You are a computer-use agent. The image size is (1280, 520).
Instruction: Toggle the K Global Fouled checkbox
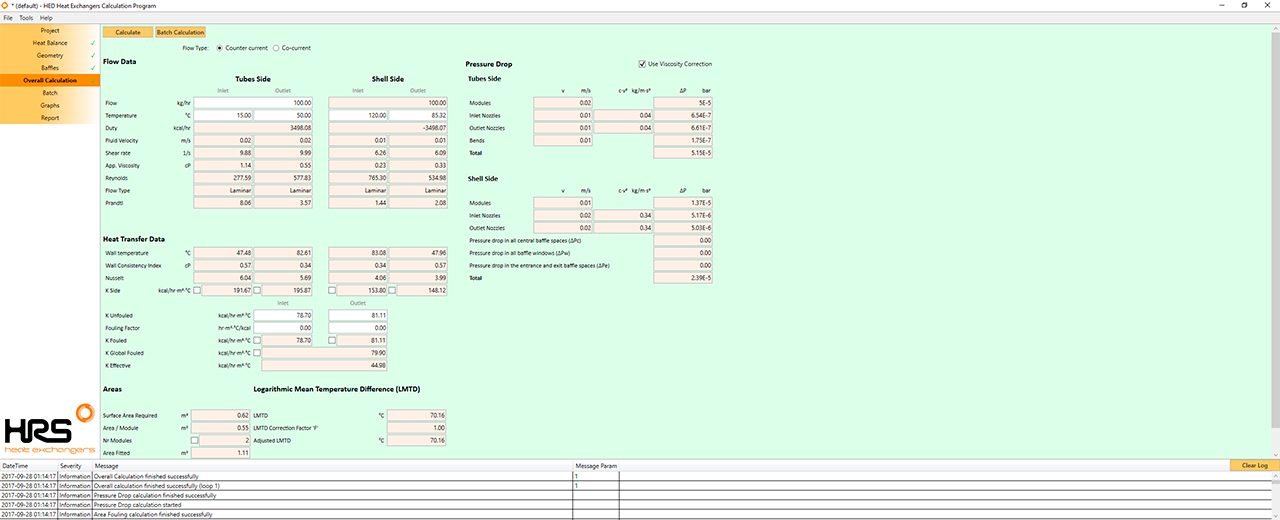(258, 353)
